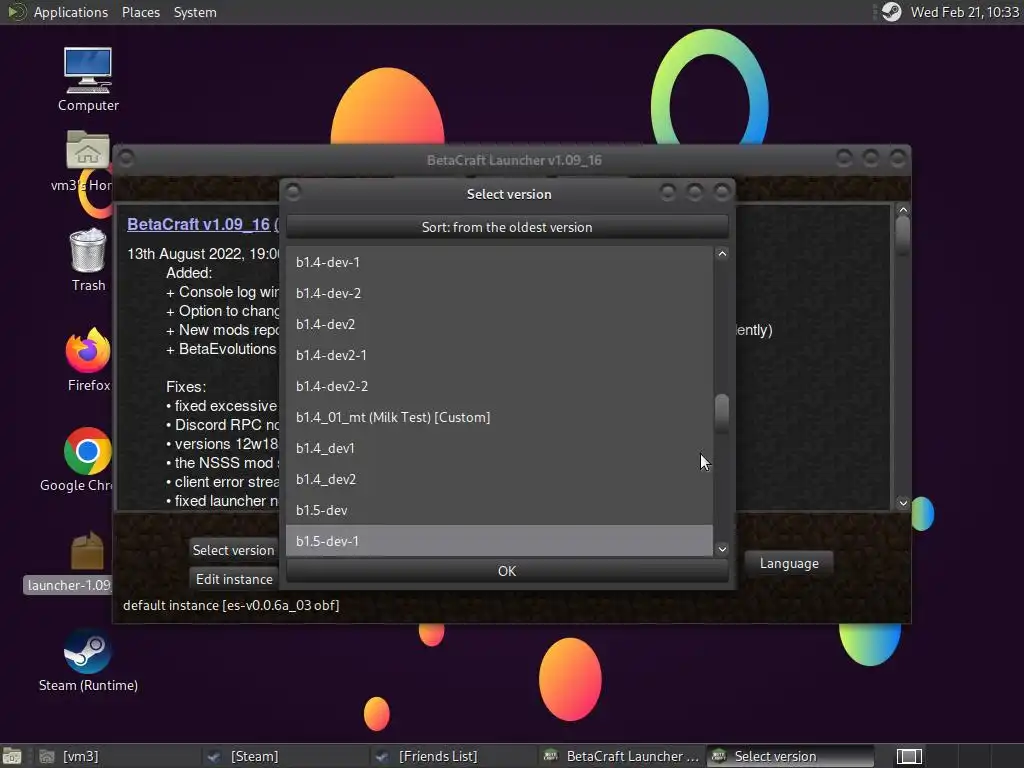Click the Select version dialog window menu button
The width and height of the screenshot is (1024, 768).
(x=293, y=191)
